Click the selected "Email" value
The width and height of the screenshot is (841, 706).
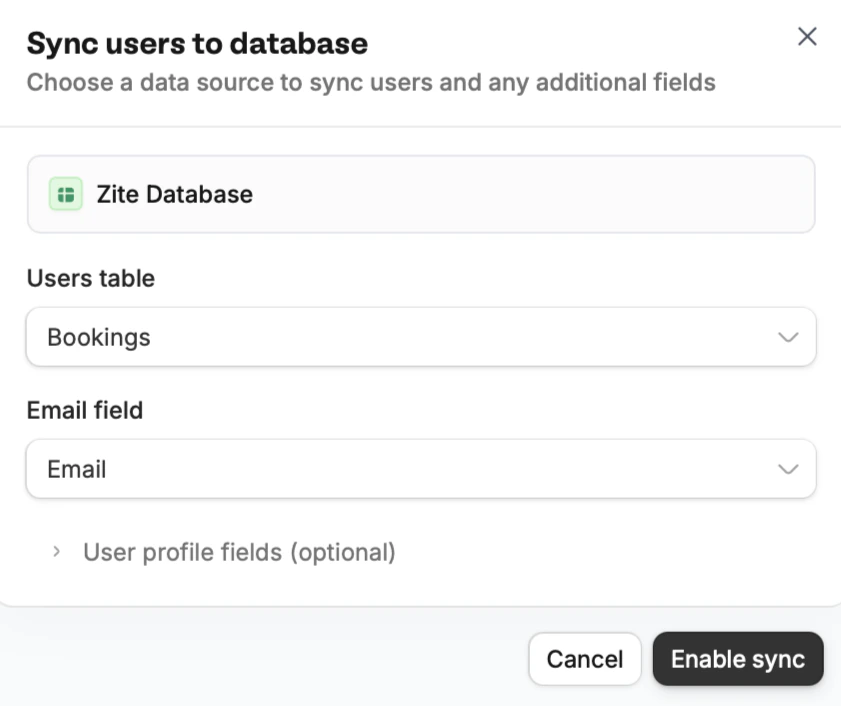[x=77, y=469]
